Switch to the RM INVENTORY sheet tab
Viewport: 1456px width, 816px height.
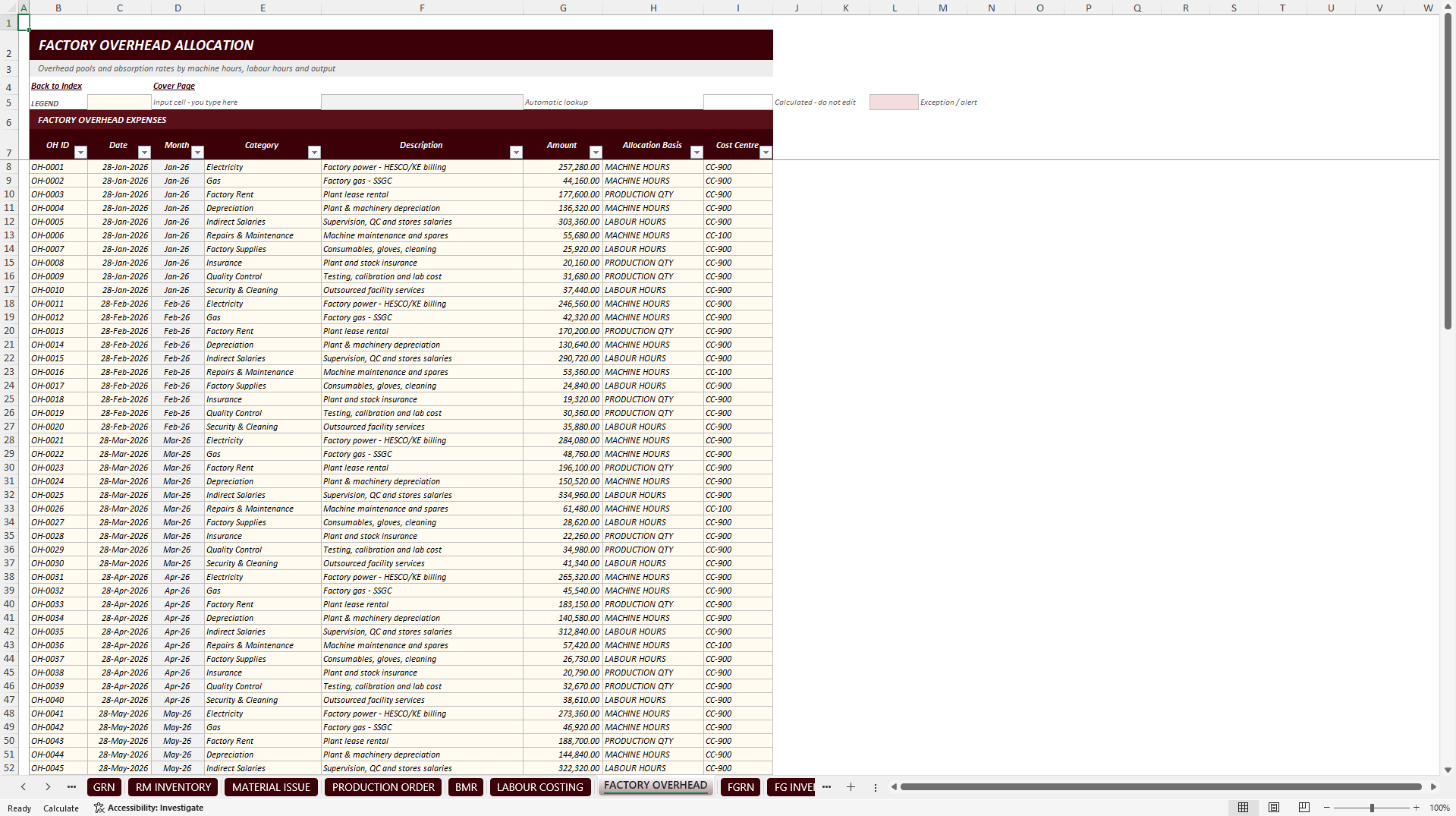point(173,787)
